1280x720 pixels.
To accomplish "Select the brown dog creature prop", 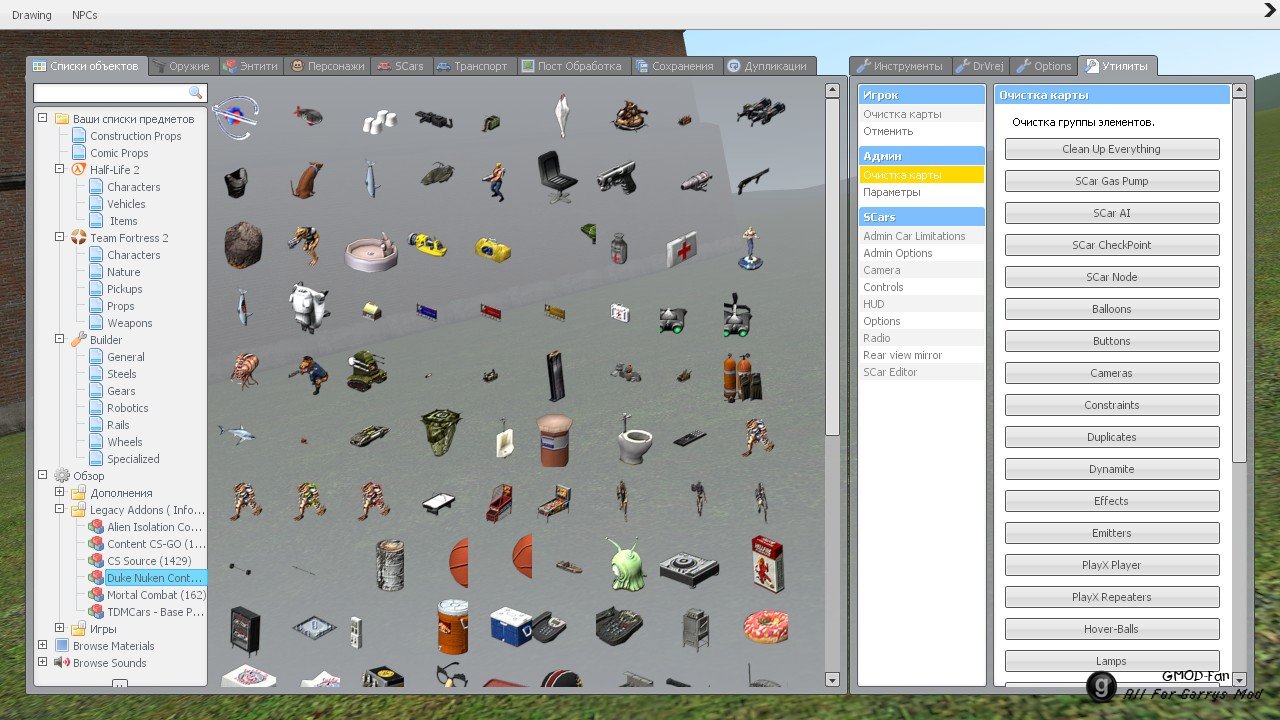I will (x=307, y=180).
